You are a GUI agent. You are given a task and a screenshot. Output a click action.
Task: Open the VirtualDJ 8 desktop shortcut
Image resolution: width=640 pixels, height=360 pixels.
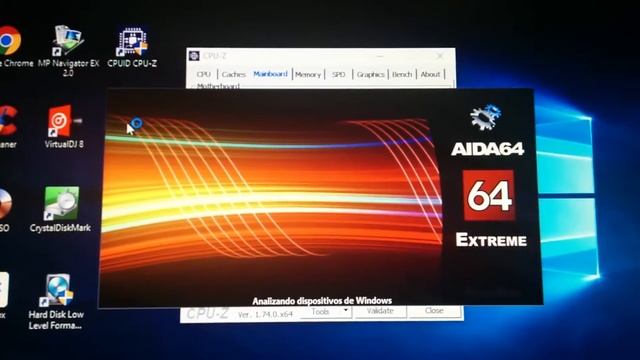pyautogui.click(x=64, y=127)
